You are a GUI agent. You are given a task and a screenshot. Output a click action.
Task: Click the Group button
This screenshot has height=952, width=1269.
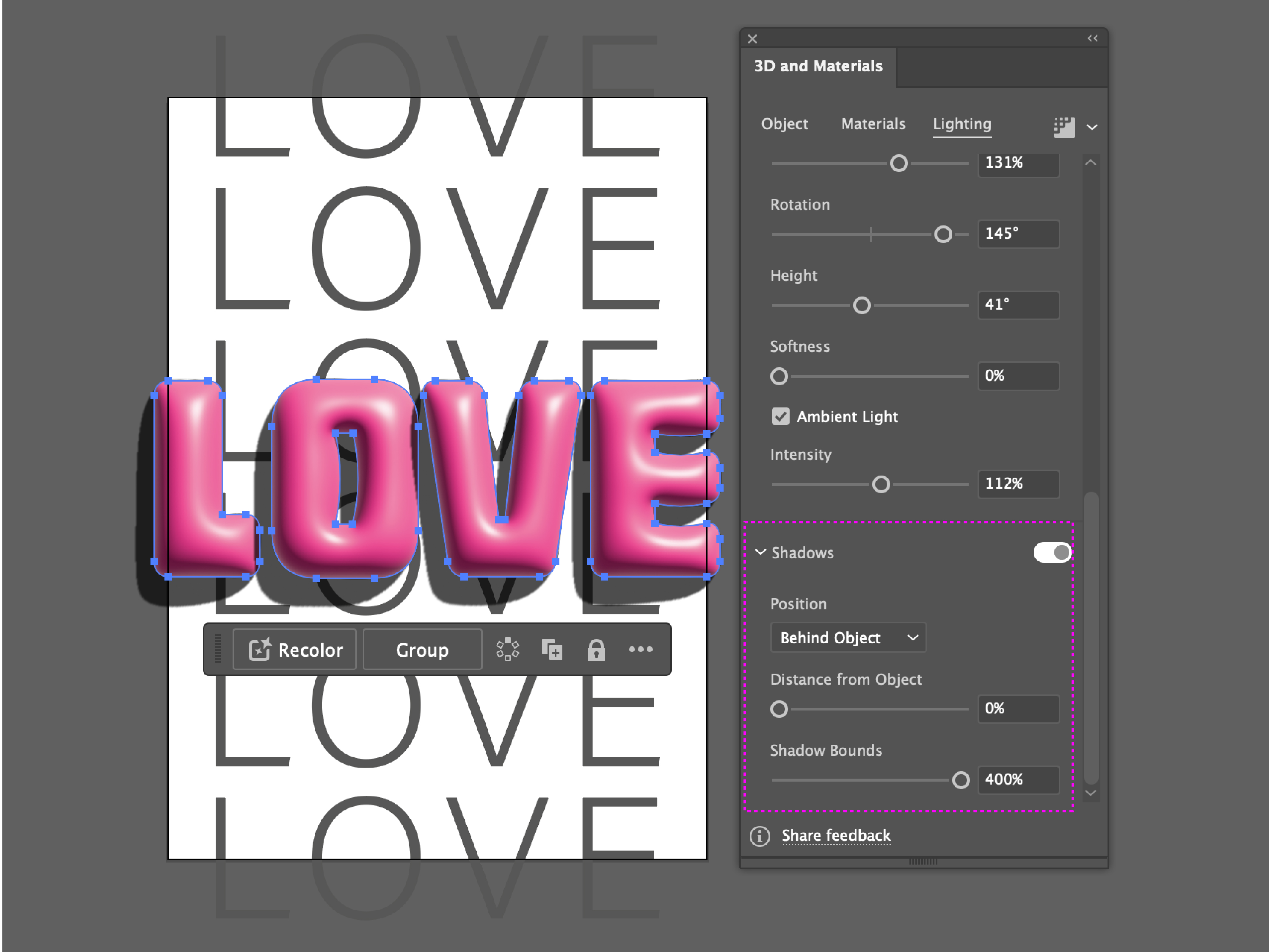click(x=422, y=650)
